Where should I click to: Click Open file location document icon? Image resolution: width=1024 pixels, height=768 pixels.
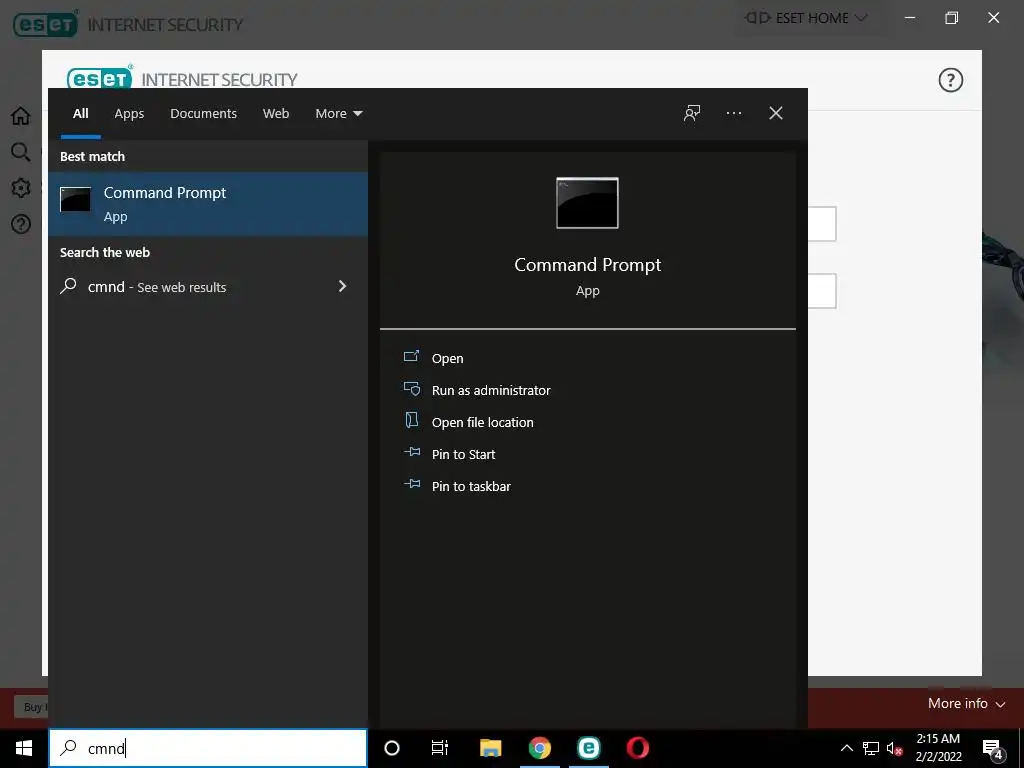click(411, 420)
